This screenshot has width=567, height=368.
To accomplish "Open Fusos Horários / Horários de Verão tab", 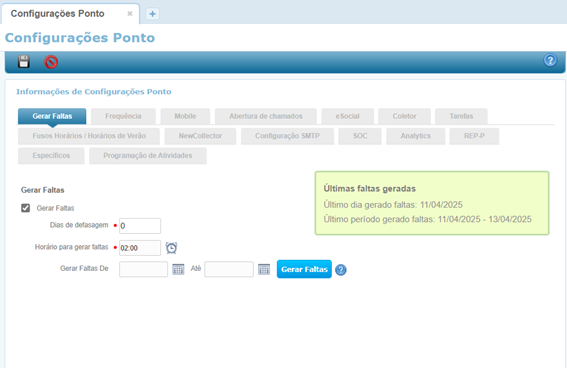I will click(89, 136).
